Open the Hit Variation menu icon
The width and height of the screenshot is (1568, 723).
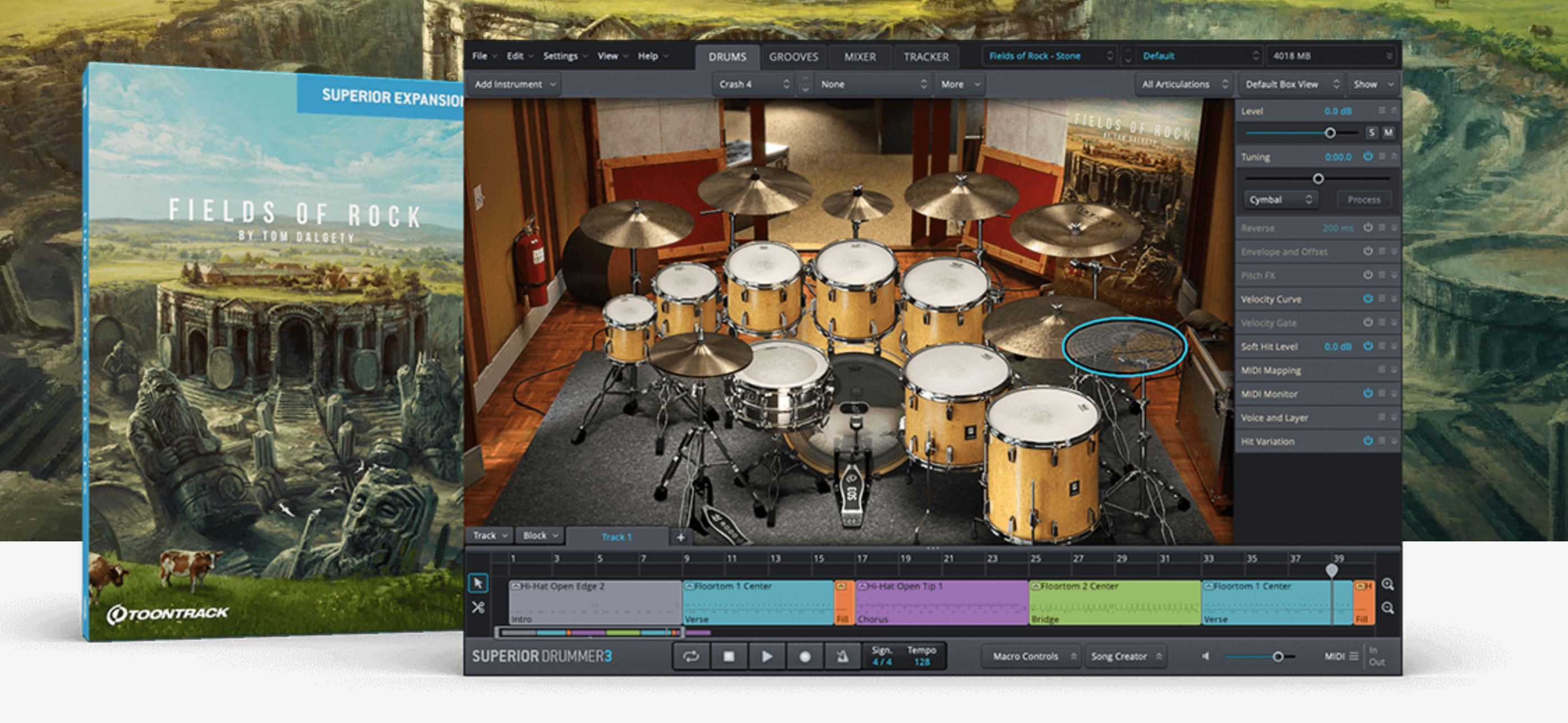(x=1382, y=441)
